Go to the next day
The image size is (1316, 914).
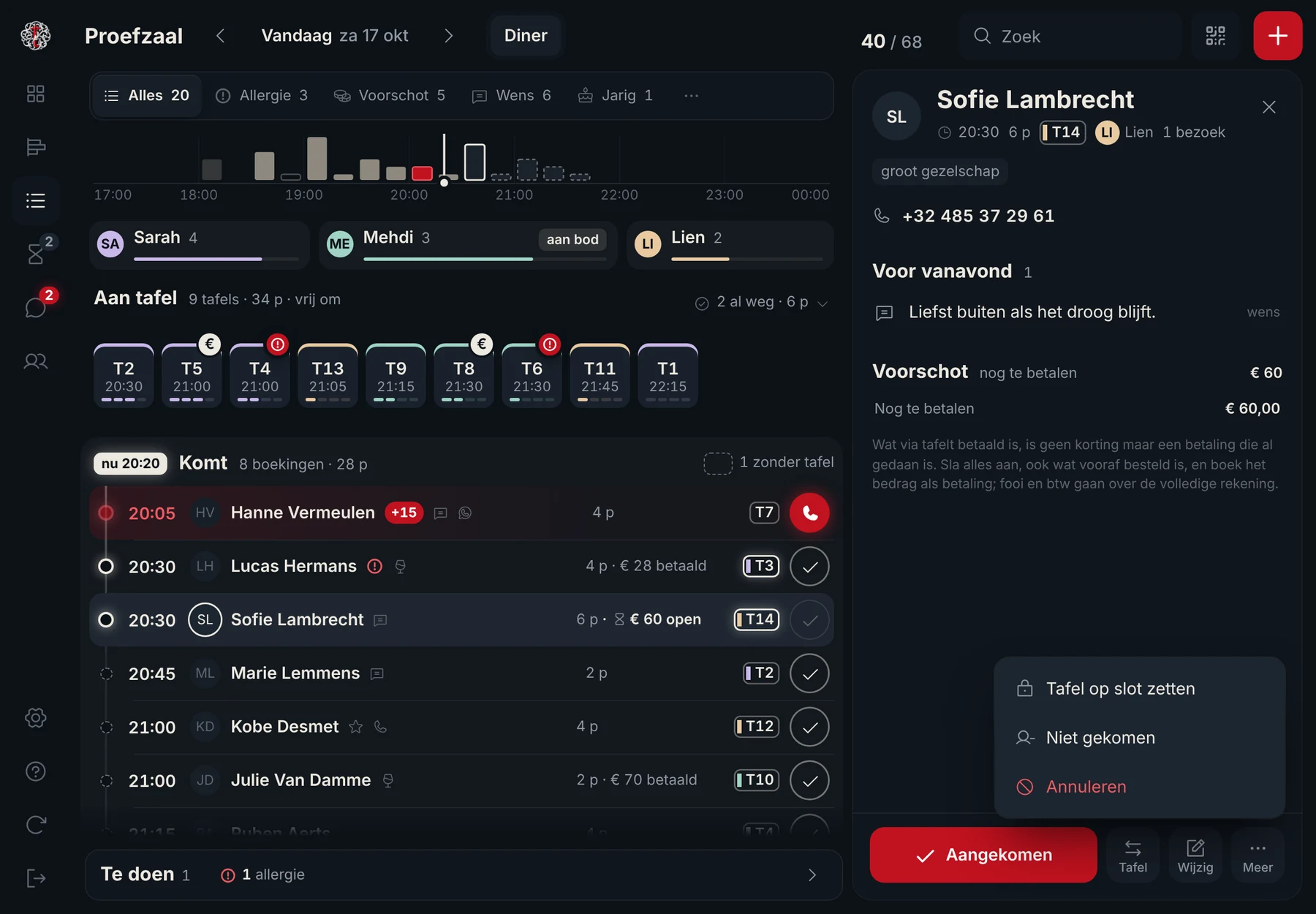449,36
